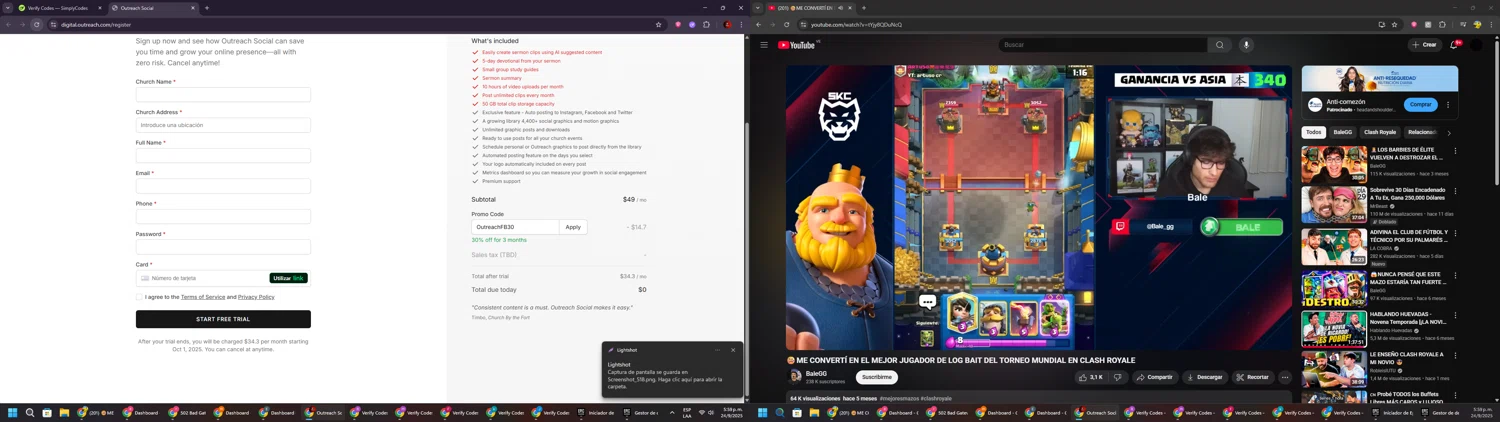The height and width of the screenshot is (422, 1500).
Task: Open extensions puzzle icon in YouTube window
Action: coord(1442,24)
